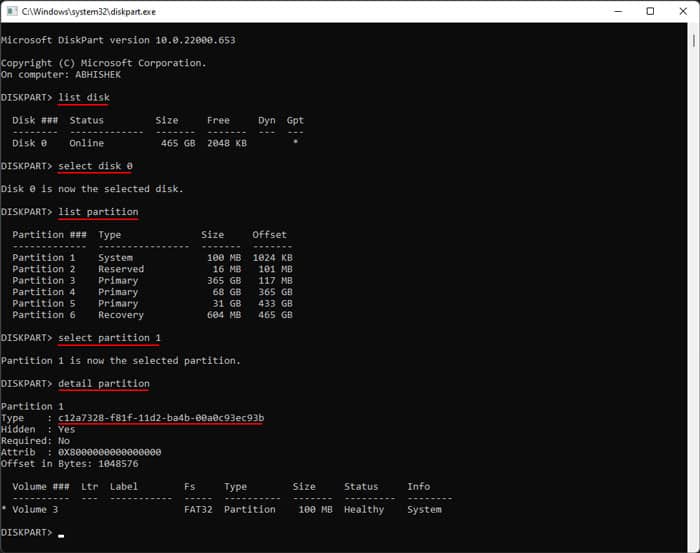Close the diskpart.exe window
700x553 pixels.
(x=683, y=11)
